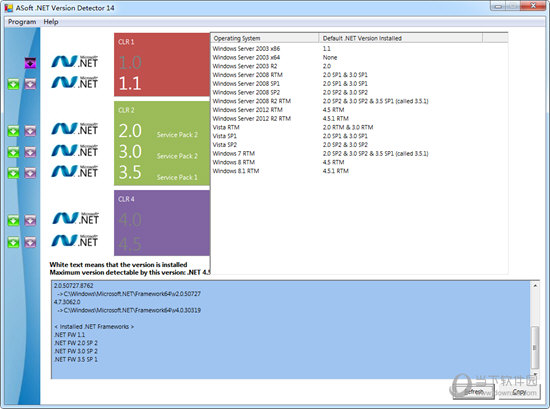Click green download icon for .NET 2.0

tap(13, 131)
